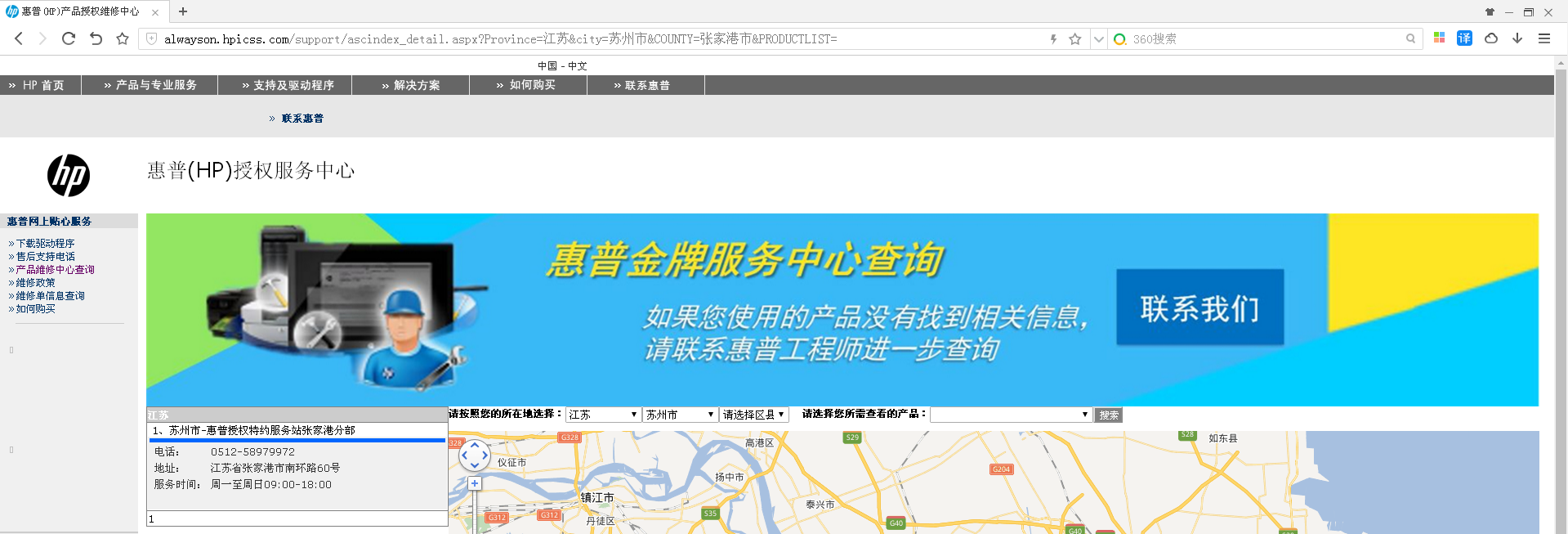Click 泰兴市 label on the map
This screenshot has height=534, width=1568.
tap(820, 505)
